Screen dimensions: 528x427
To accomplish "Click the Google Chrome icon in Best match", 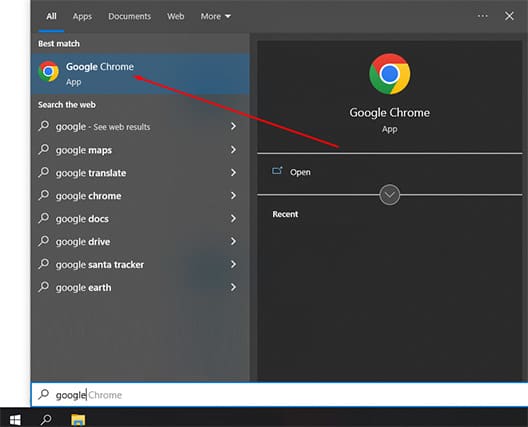I will pos(48,71).
